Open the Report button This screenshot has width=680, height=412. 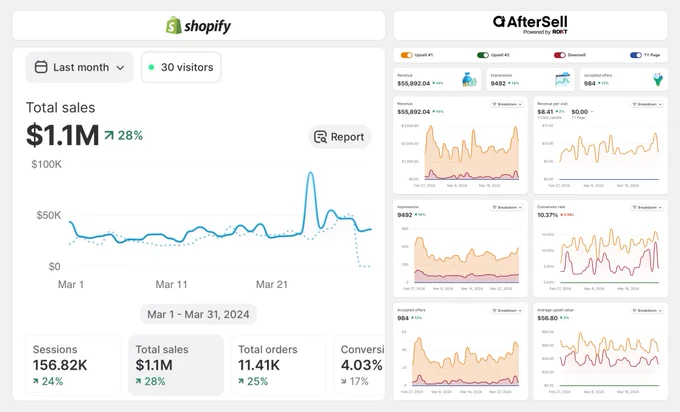[340, 137]
